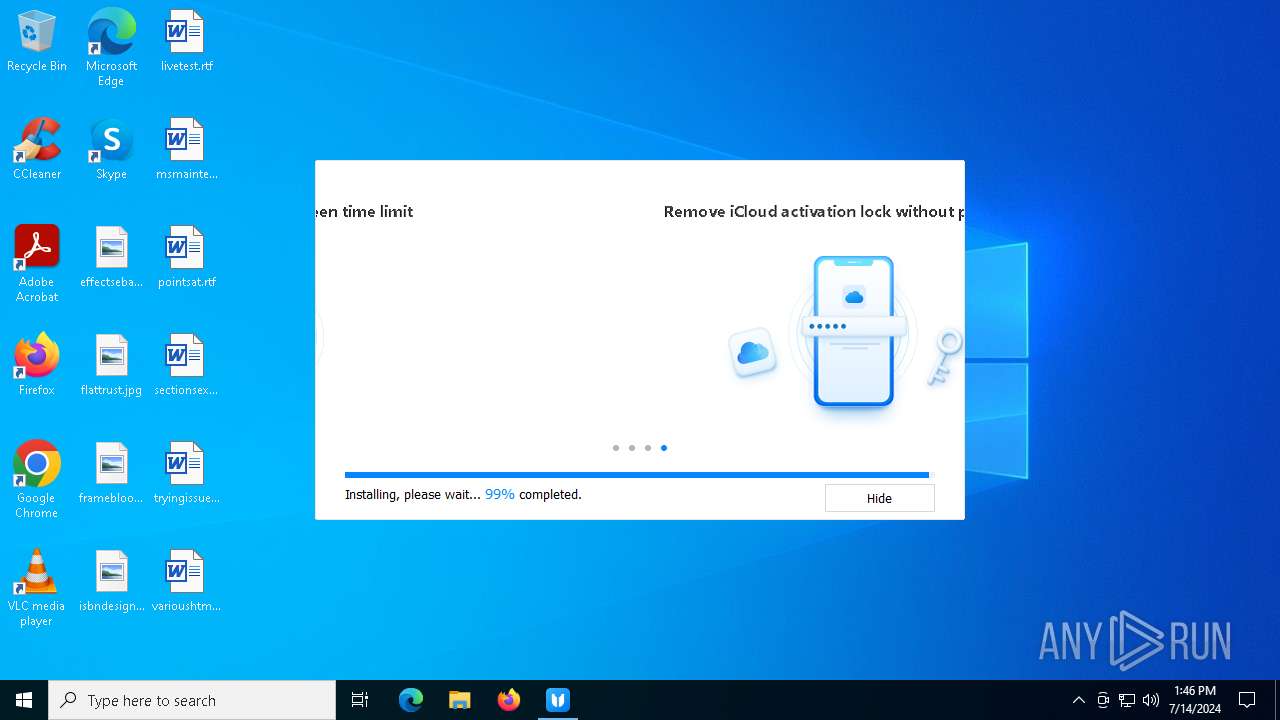
Task: Select pointsat.rtf desktop file
Action: (x=186, y=258)
